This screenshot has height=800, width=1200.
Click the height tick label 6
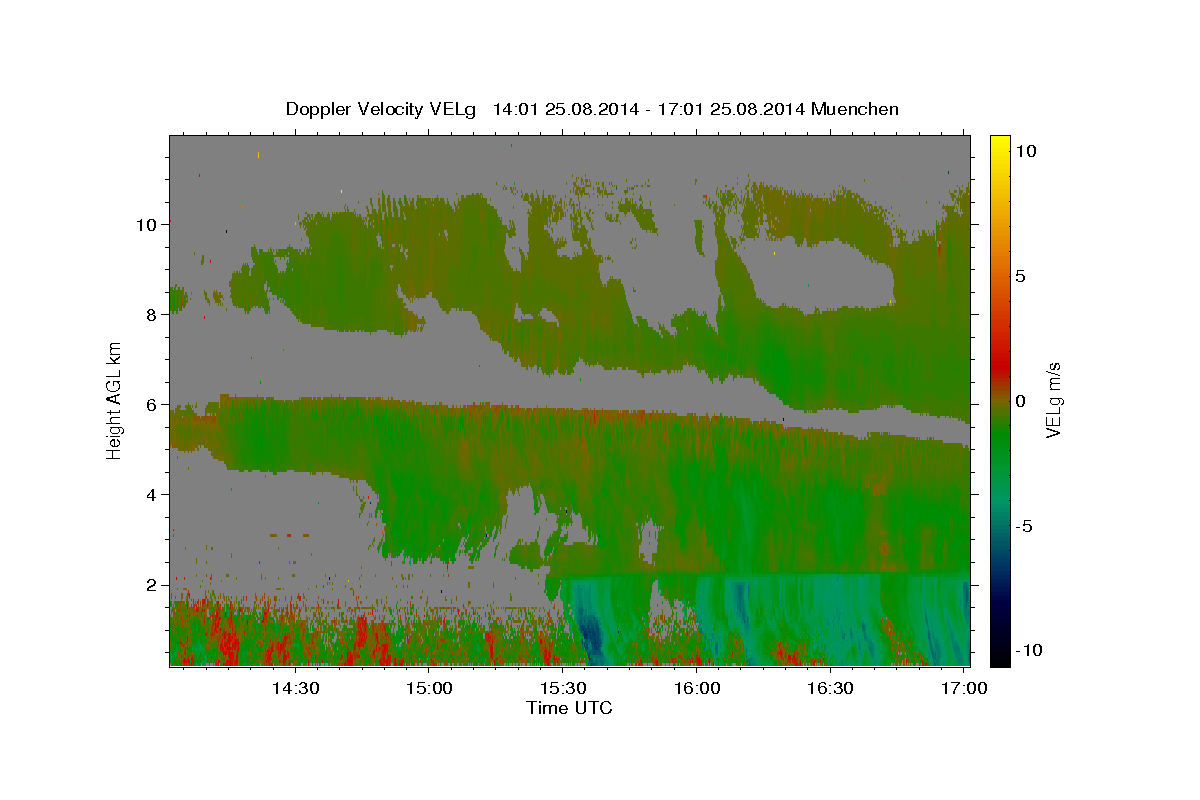(x=152, y=405)
